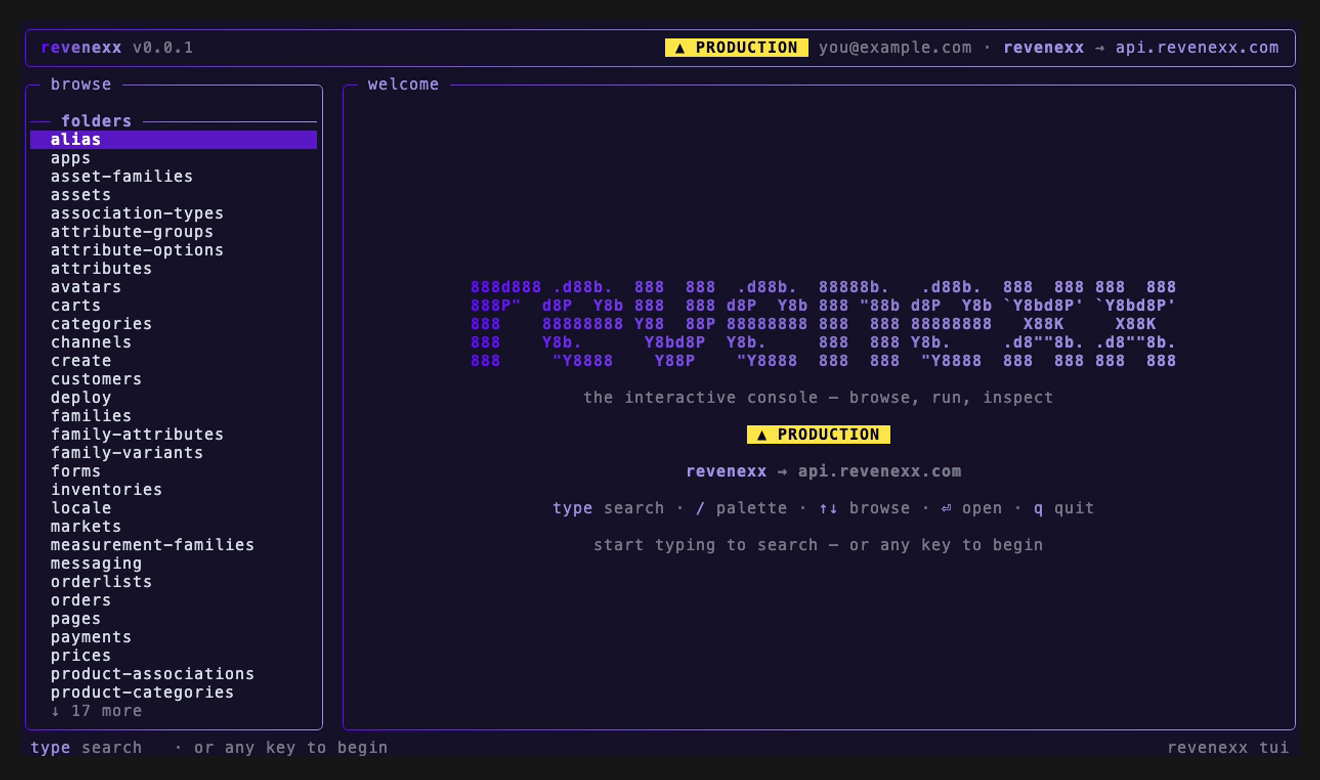Select the alias folder
The height and width of the screenshot is (780, 1320).
(x=173, y=140)
